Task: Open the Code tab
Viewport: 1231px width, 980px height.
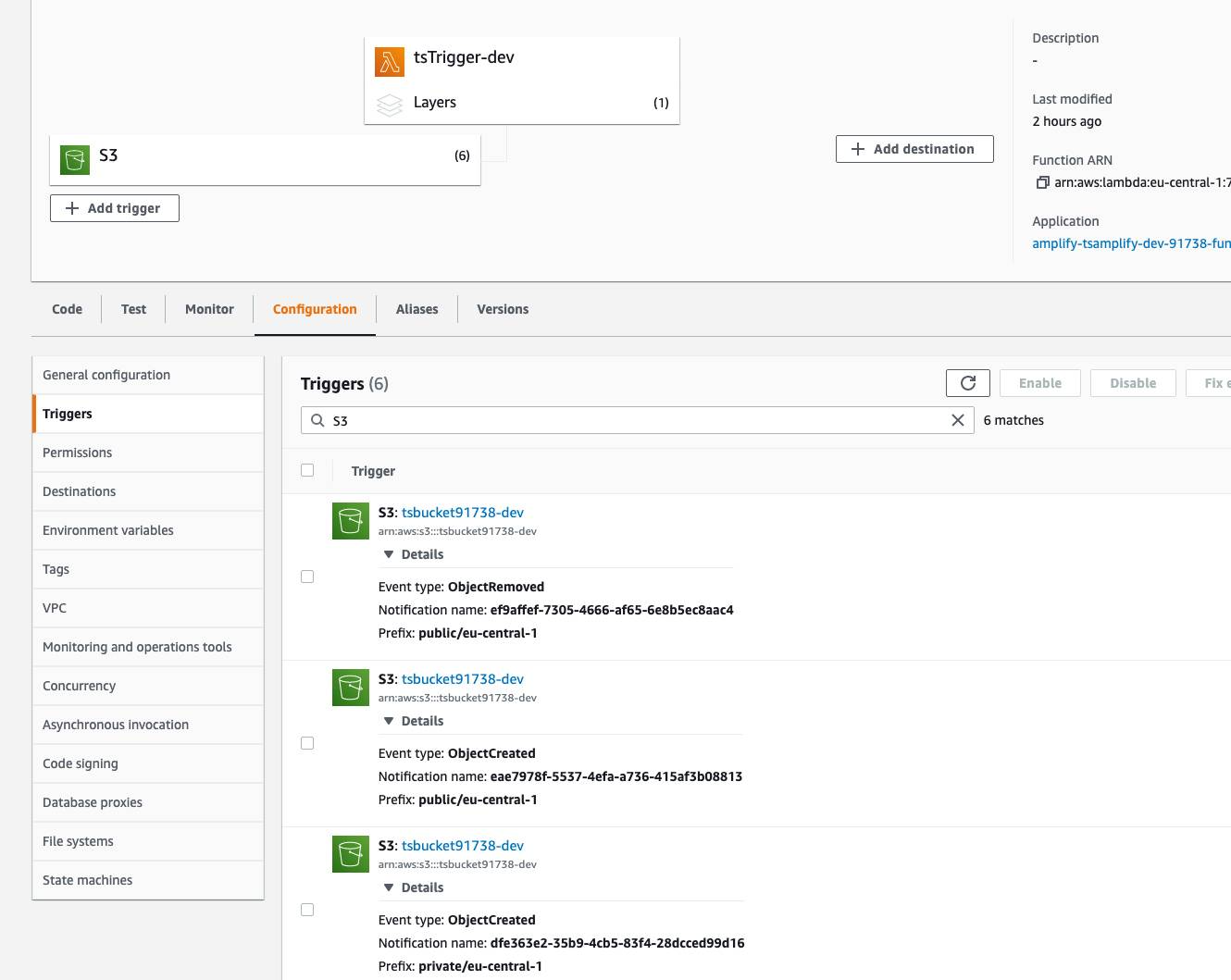Action: 67,309
